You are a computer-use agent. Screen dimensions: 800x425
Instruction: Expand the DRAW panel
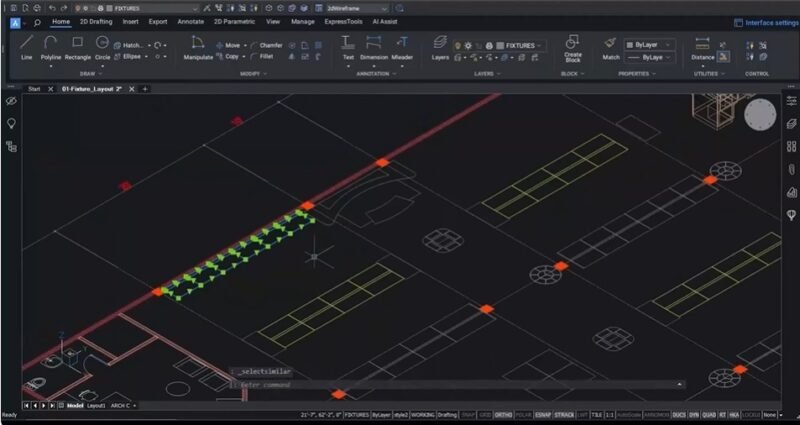(91, 74)
